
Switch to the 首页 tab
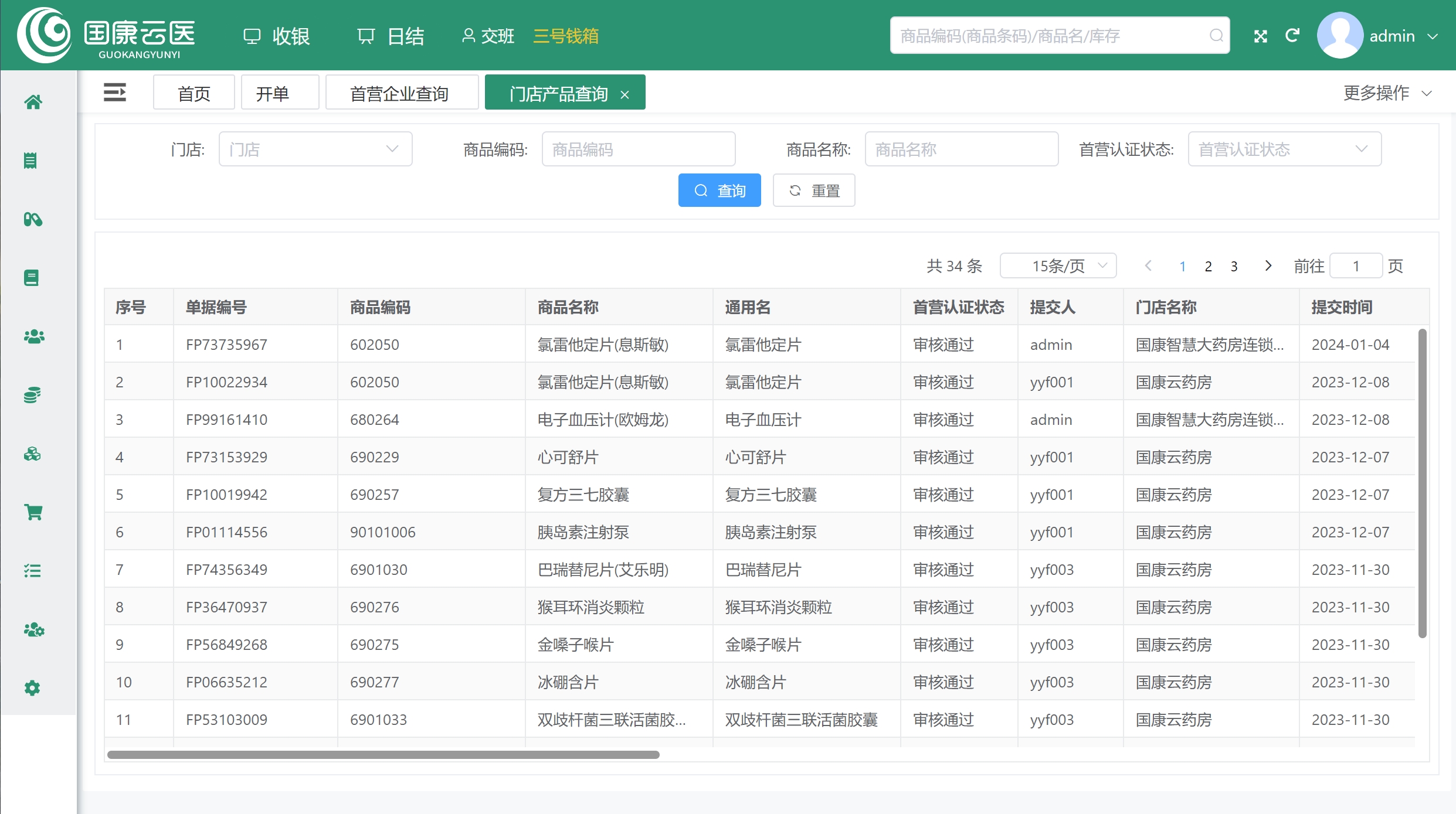point(194,92)
